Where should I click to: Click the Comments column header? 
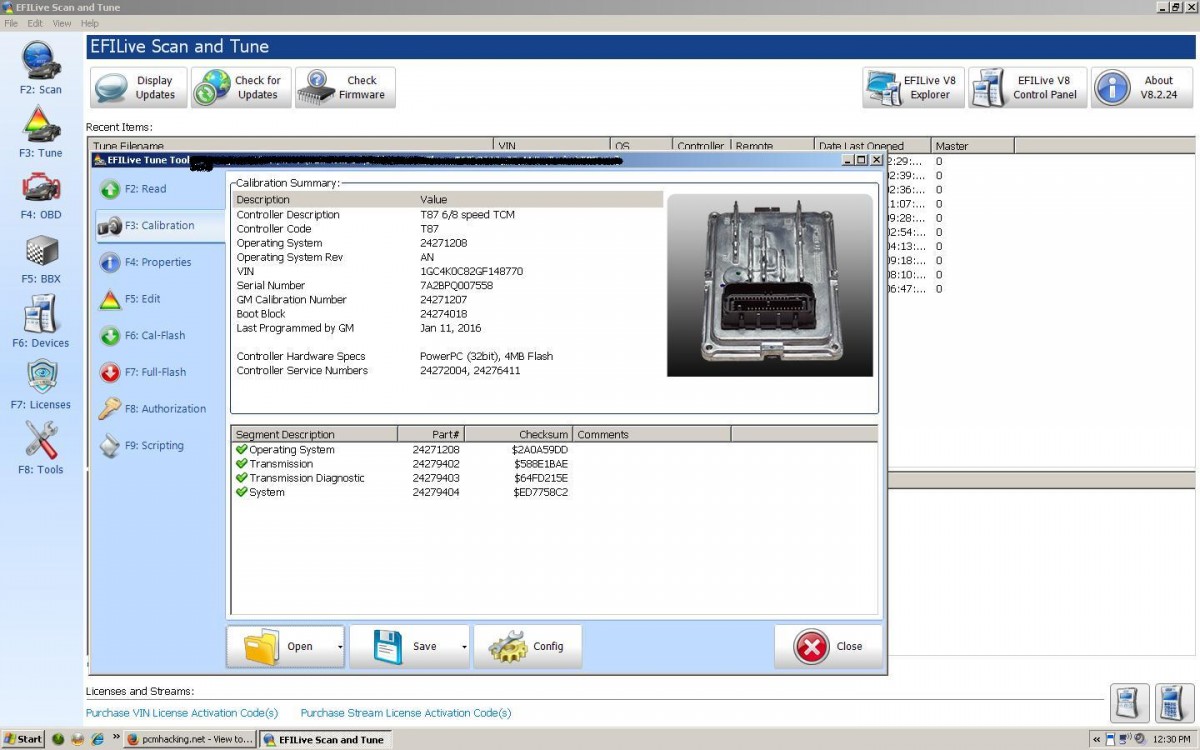tap(652, 434)
